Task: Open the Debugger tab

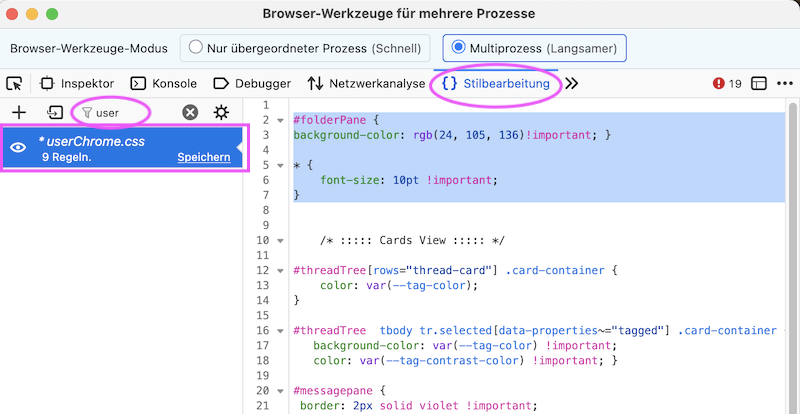Action: (252, 84)
